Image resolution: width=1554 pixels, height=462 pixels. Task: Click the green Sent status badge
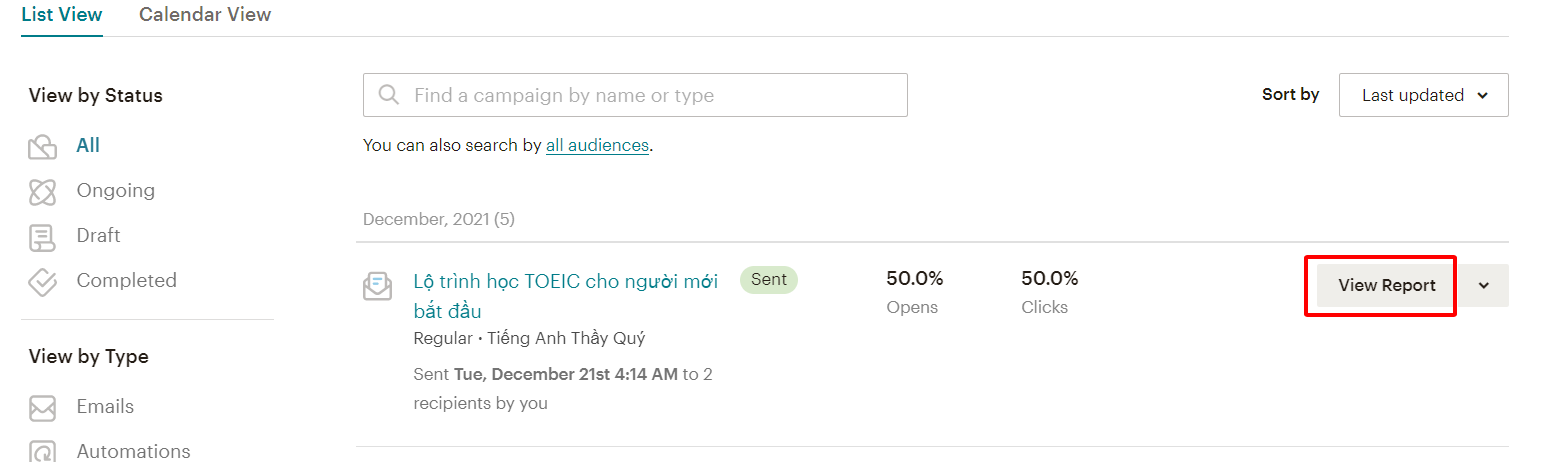(x=769, y=280)
